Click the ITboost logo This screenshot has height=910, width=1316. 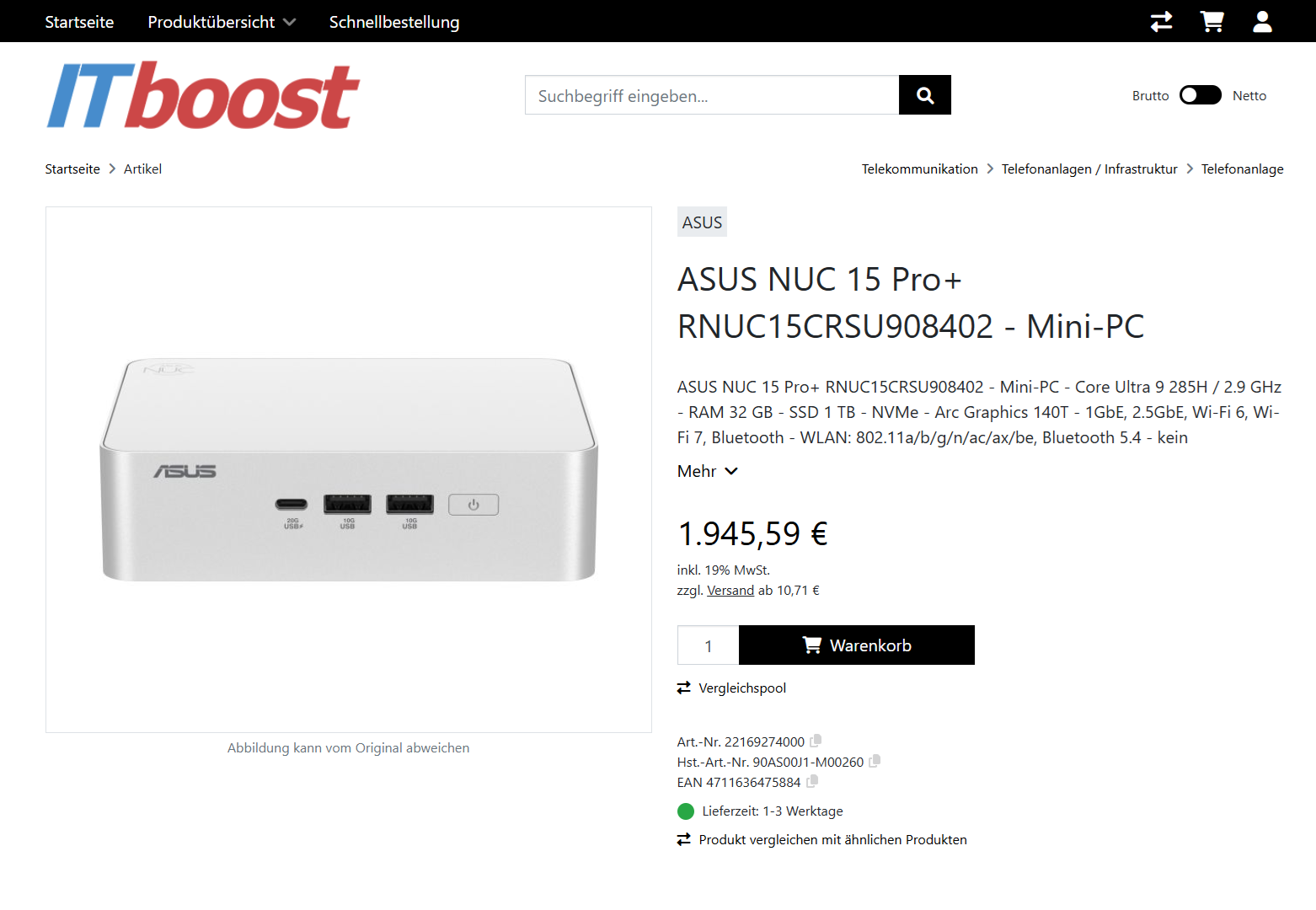pos(203,95)
